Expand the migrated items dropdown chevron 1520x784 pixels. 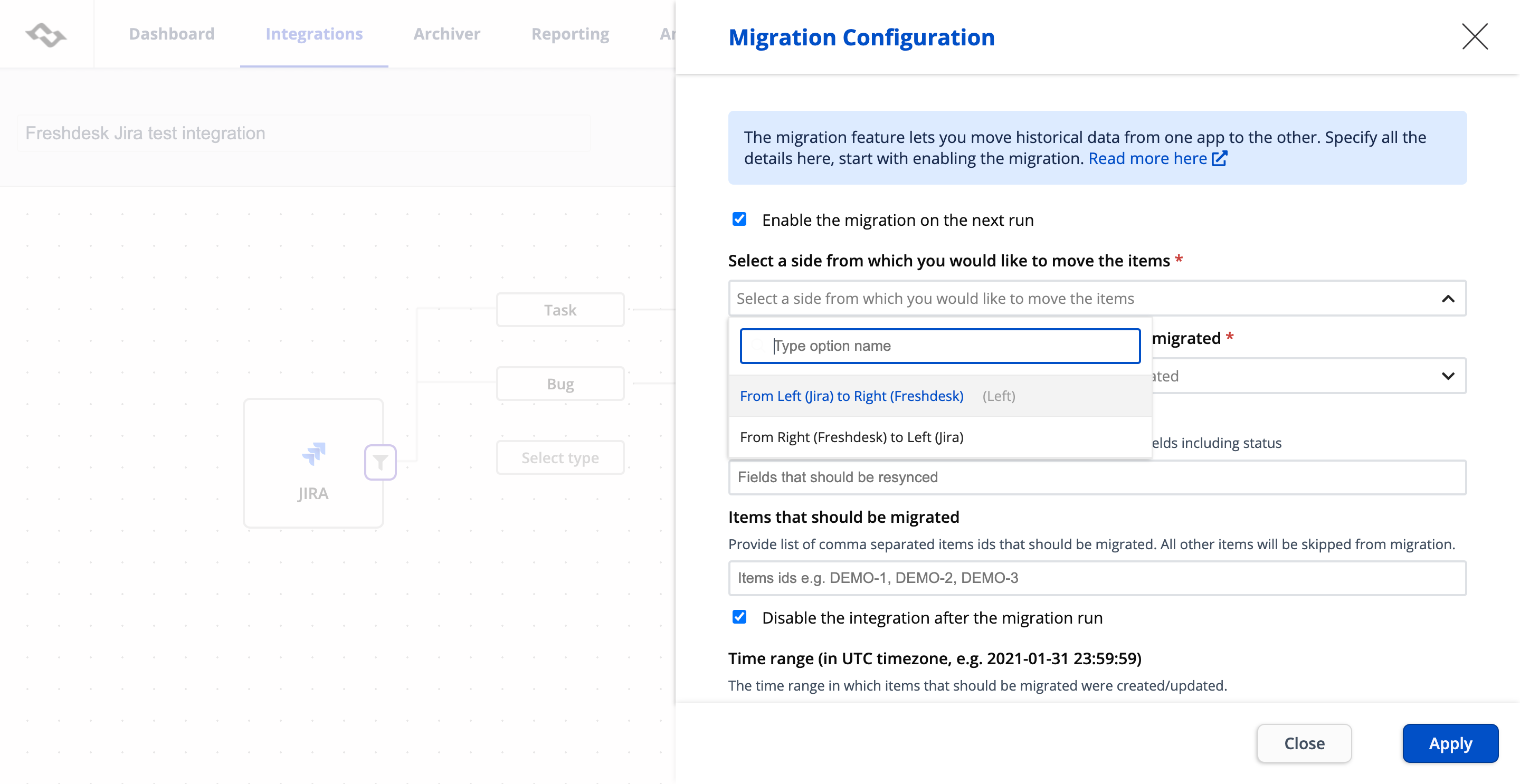coord(1447,376)
